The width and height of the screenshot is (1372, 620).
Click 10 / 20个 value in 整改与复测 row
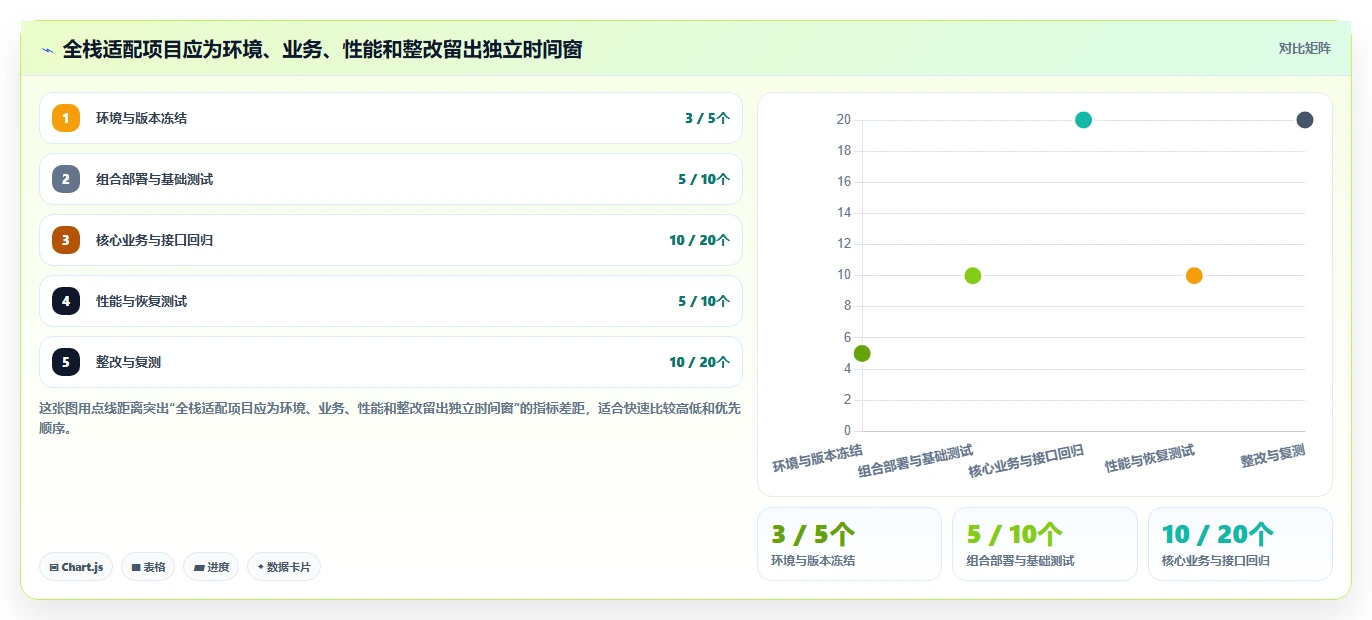[699, 362]
